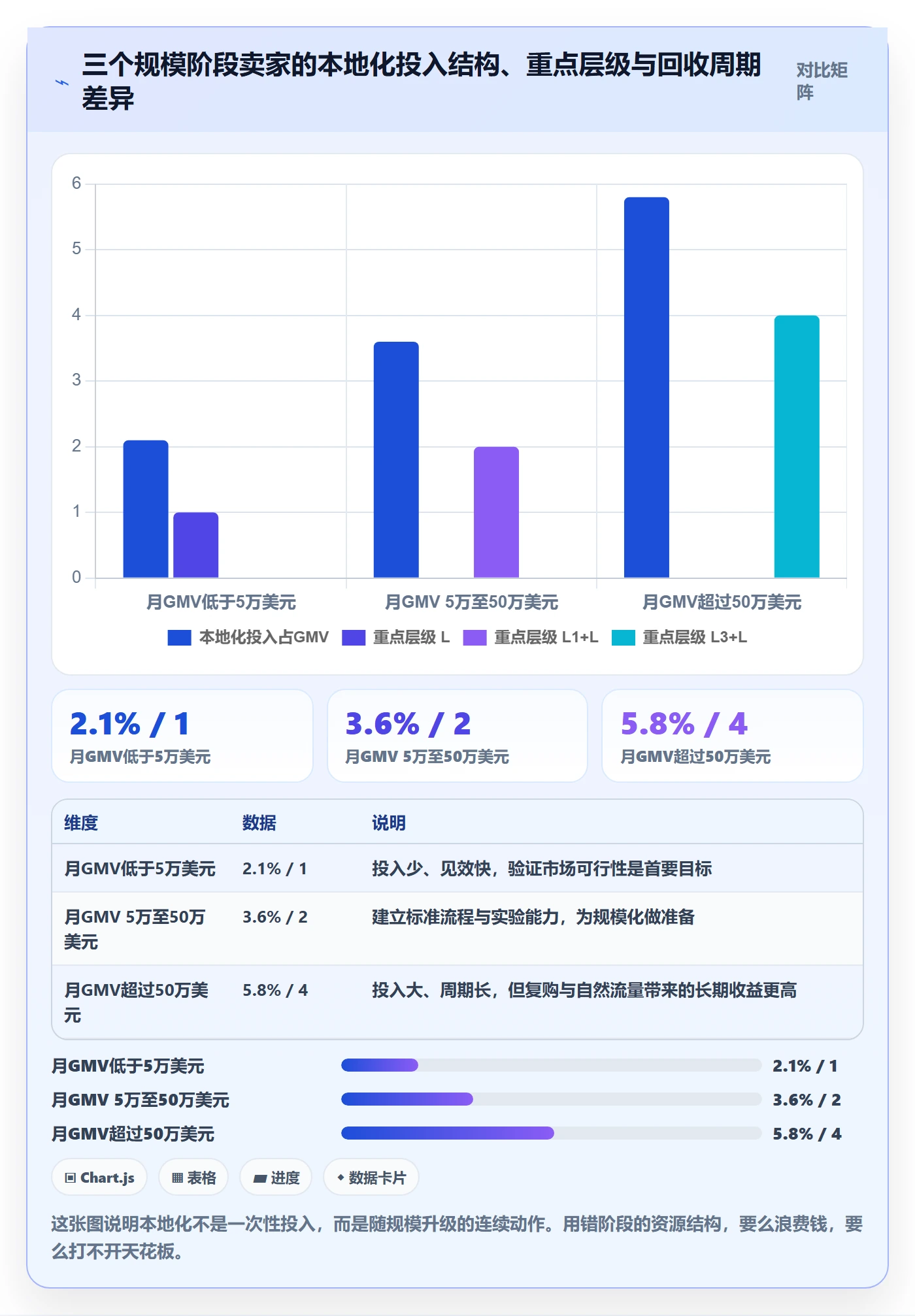The width and height of the screenshot is (915, 1316).
Task: Click description 投入少、见效快，验证市场可行性是首要目标
Action: point(542,868)
